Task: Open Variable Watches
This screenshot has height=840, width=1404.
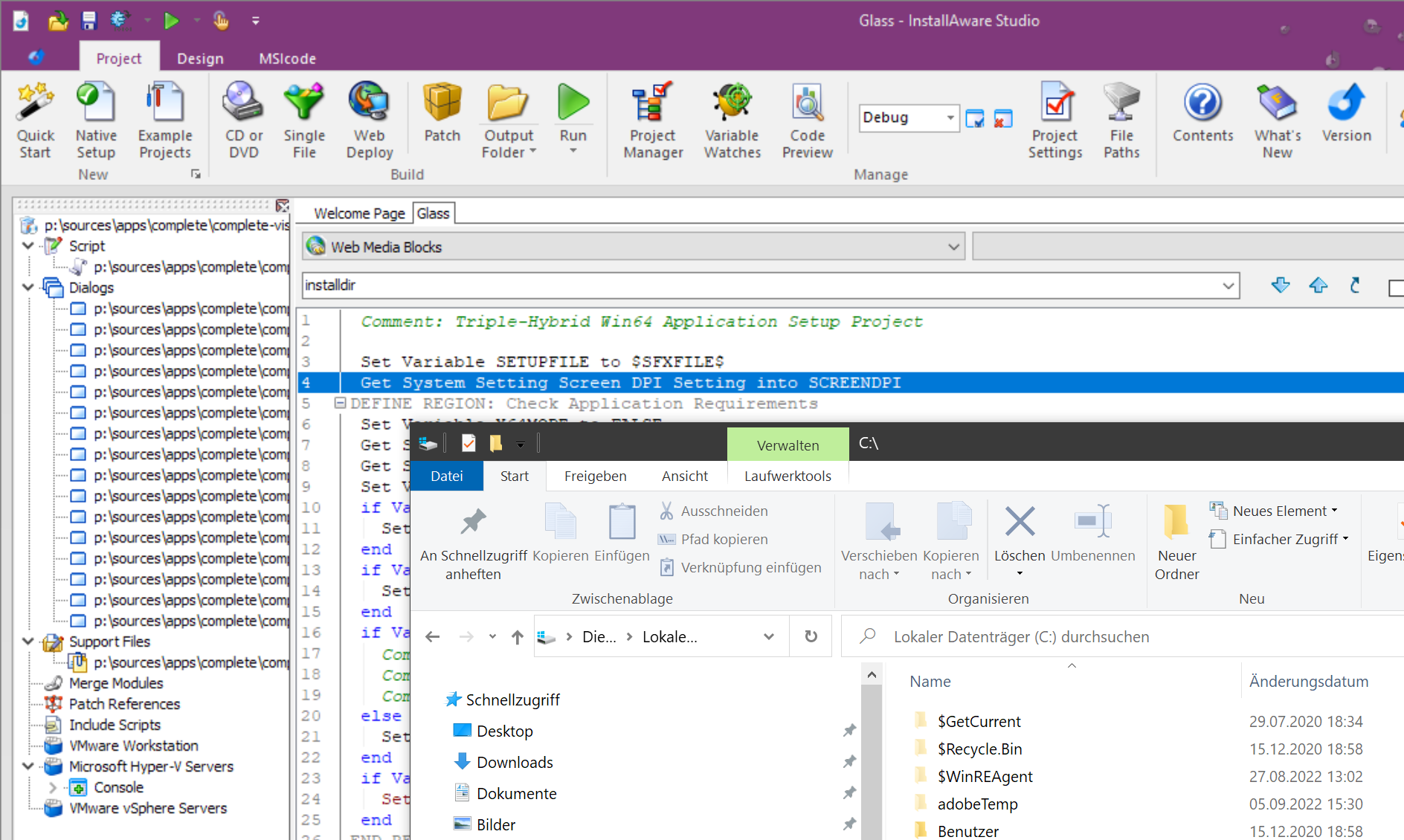Action: [732, 120]
